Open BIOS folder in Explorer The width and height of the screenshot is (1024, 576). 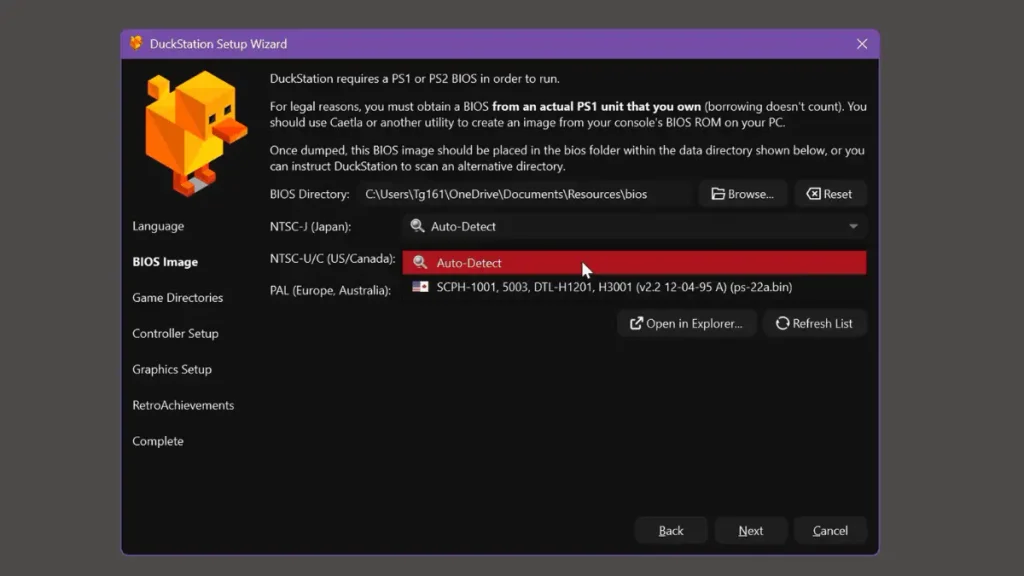(x=686, y=323)
